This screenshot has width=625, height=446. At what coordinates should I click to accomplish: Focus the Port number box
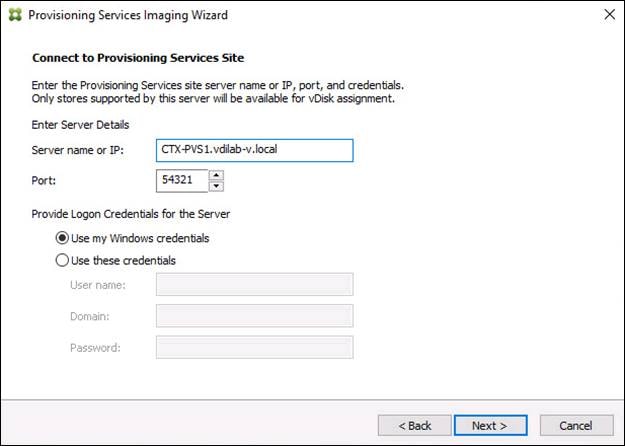(x=181, y=181)
